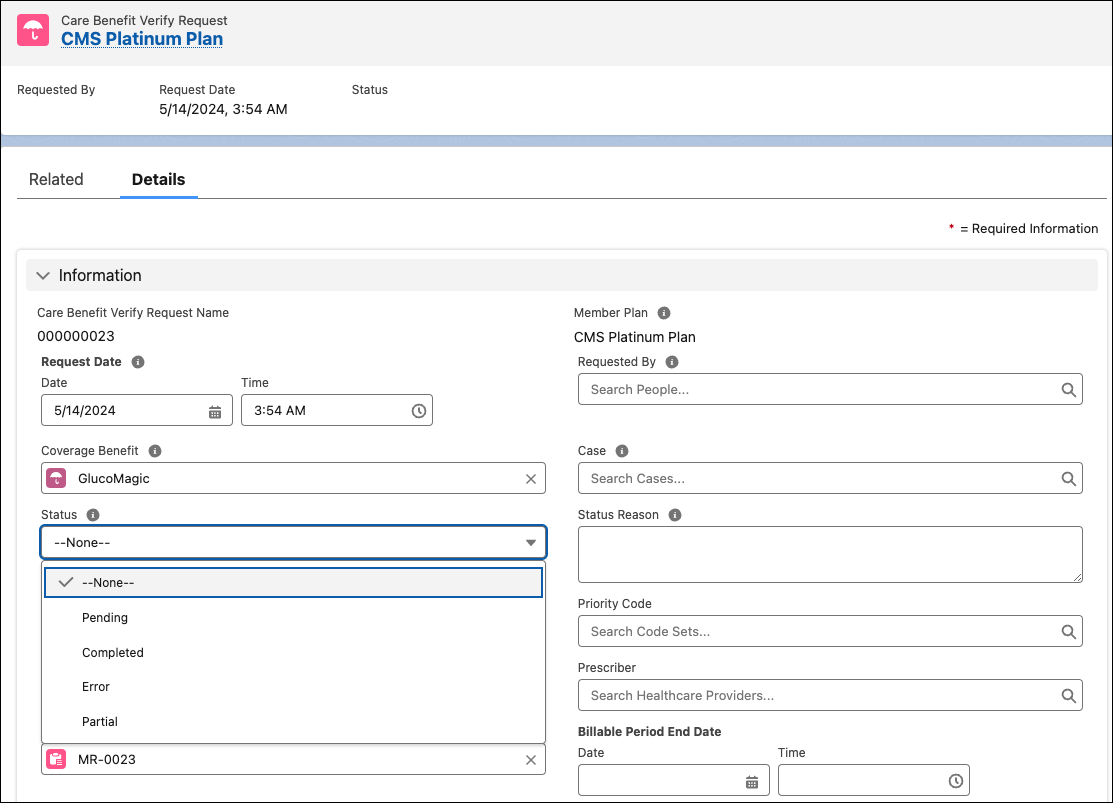
Task: Click search icon in Requested By field
Action: click(x=1068, y=390)
